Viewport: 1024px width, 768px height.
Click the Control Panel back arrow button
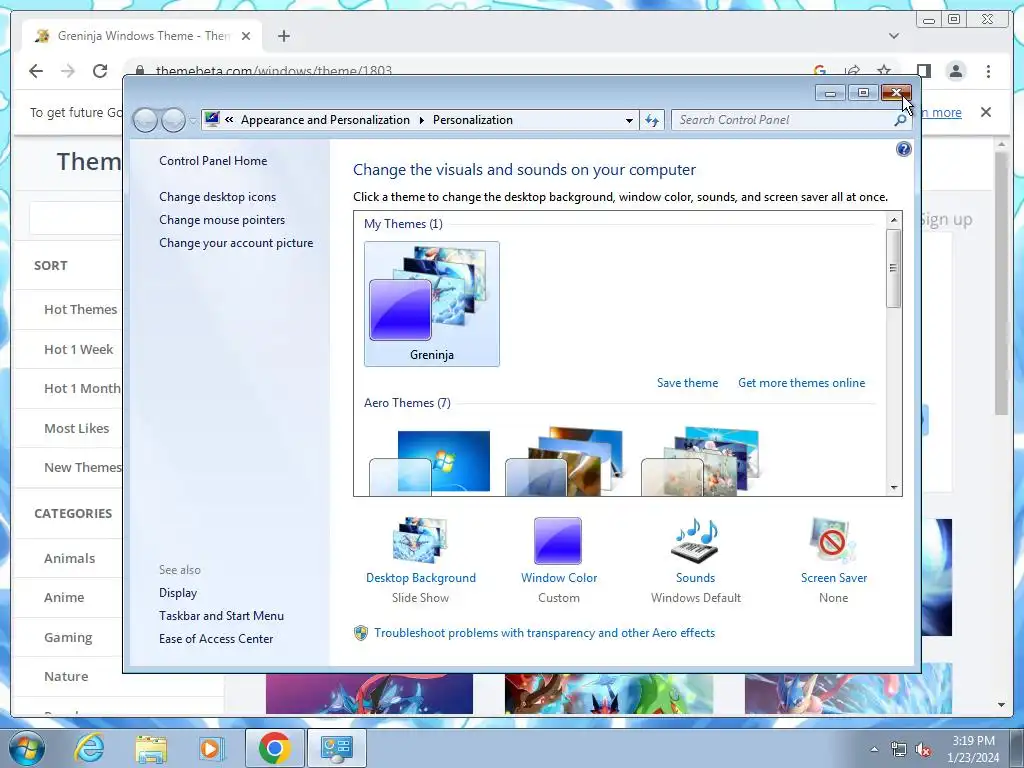pos(145,120)
